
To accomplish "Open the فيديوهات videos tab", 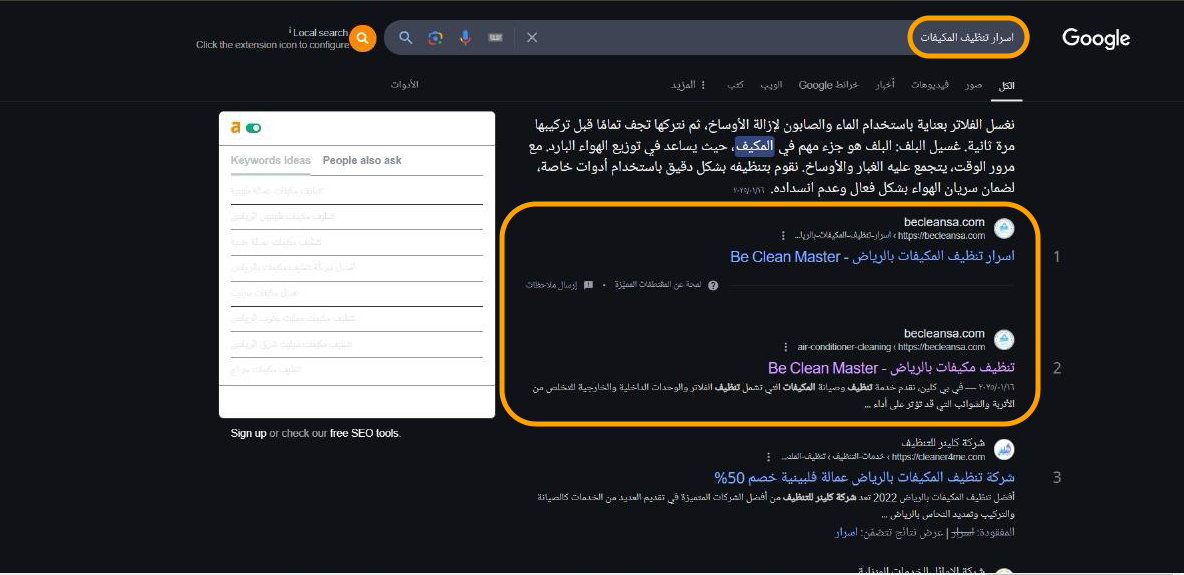I will coord(930,85).
